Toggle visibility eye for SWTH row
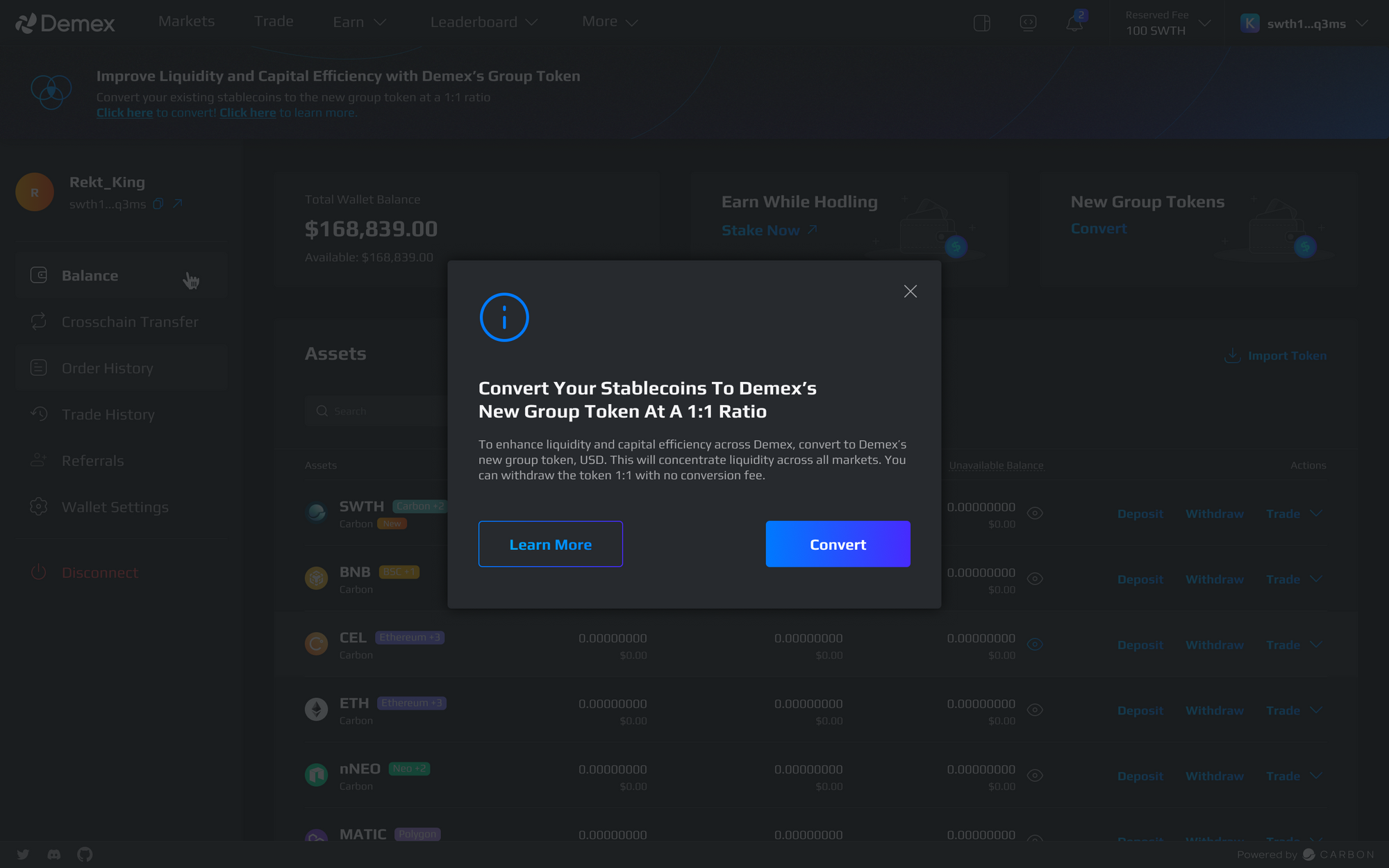Viewport: 1389px width, 868px height. point(1035,513)
